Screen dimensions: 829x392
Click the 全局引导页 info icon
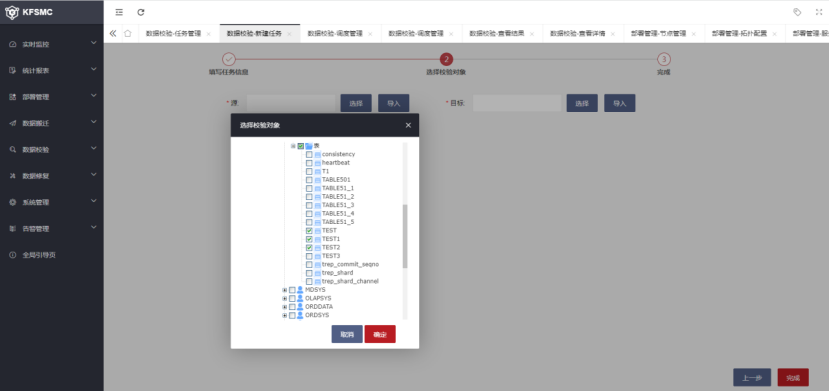point(13,255)
